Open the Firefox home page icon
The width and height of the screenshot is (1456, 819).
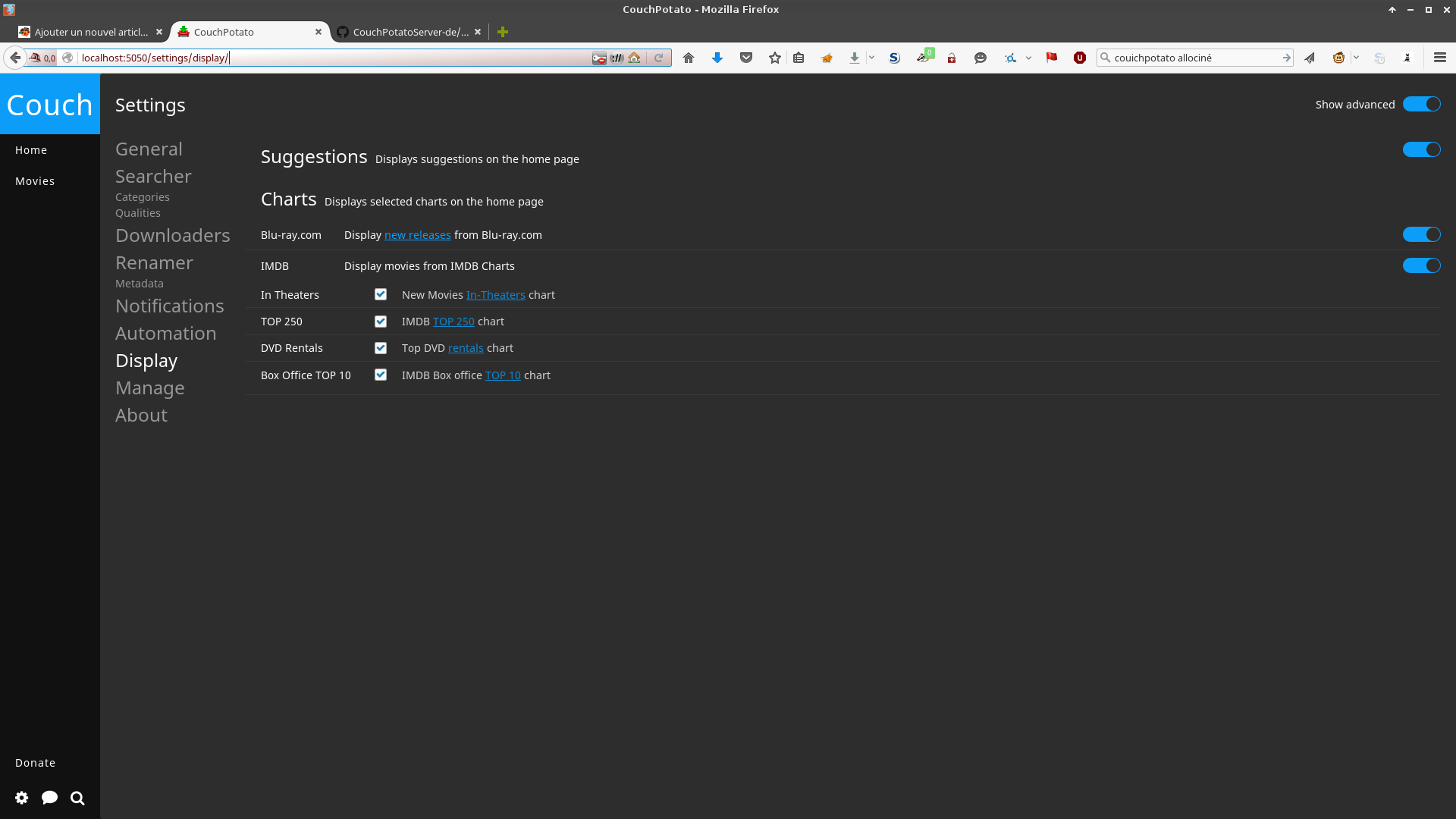689,58
